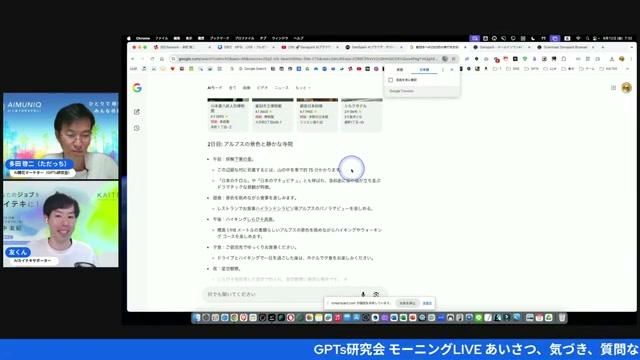Click the address bar URL
The width and height of the screenshot is (640, 360).
pos(308,59)
